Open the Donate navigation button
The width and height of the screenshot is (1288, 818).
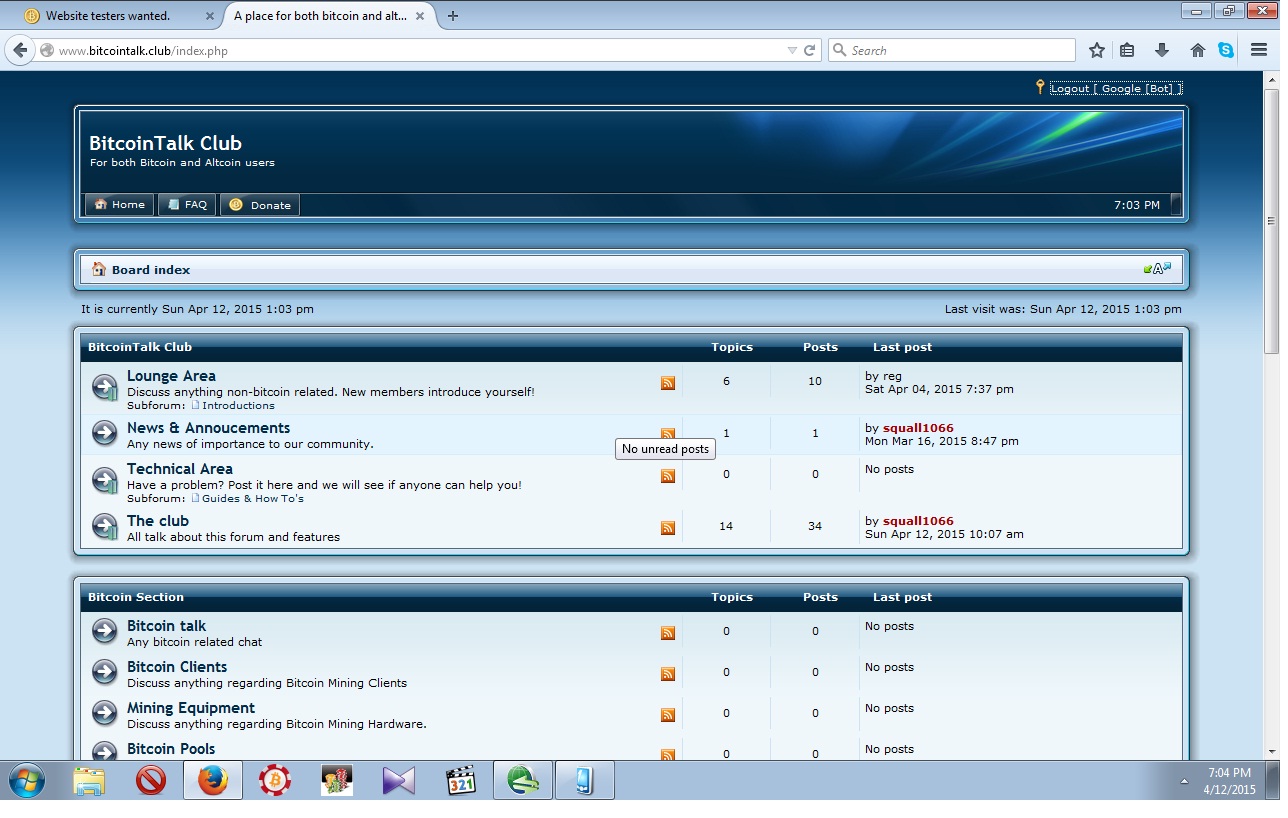point(260,205)
